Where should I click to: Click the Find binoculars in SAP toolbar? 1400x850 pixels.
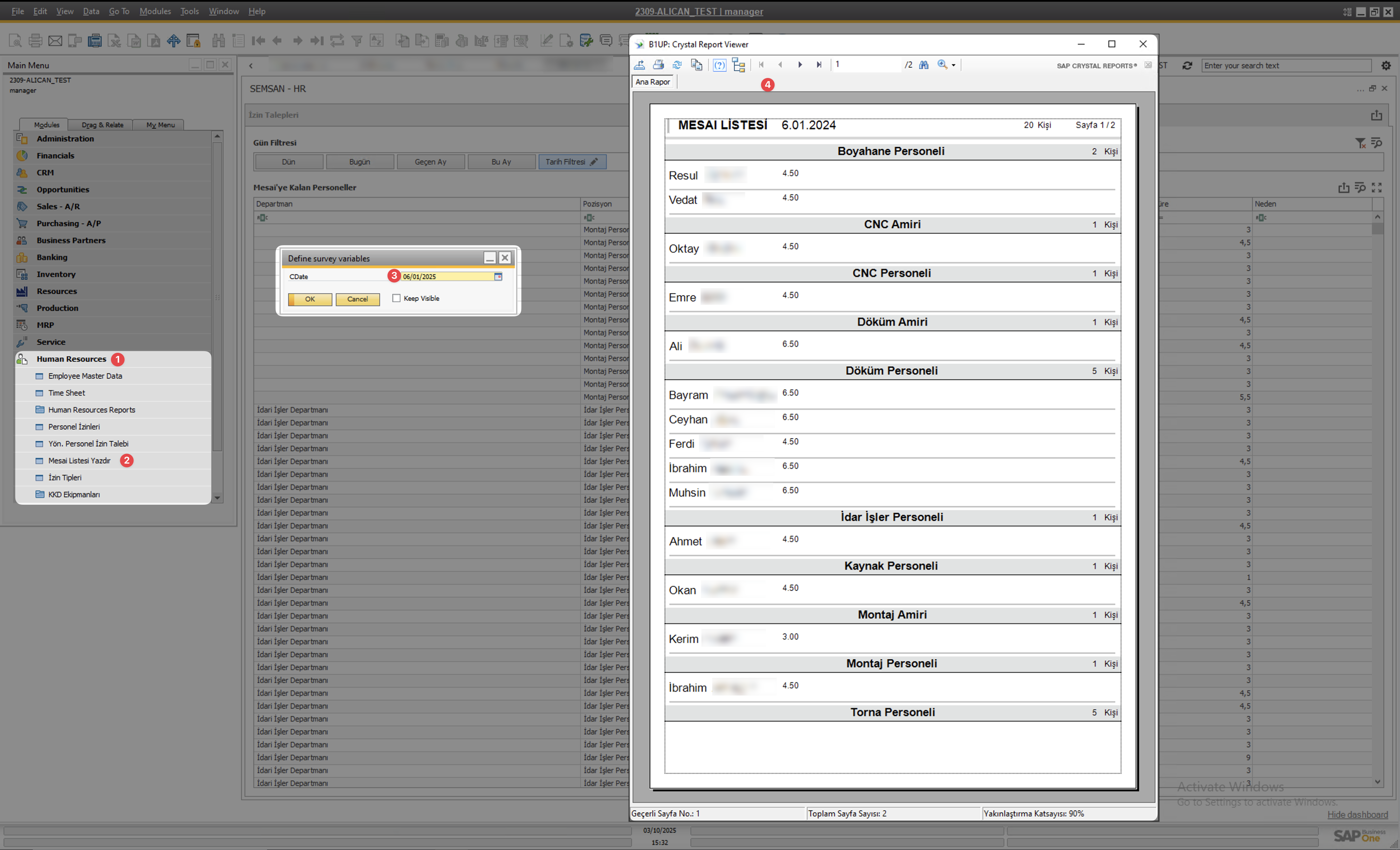coord(218,40)
